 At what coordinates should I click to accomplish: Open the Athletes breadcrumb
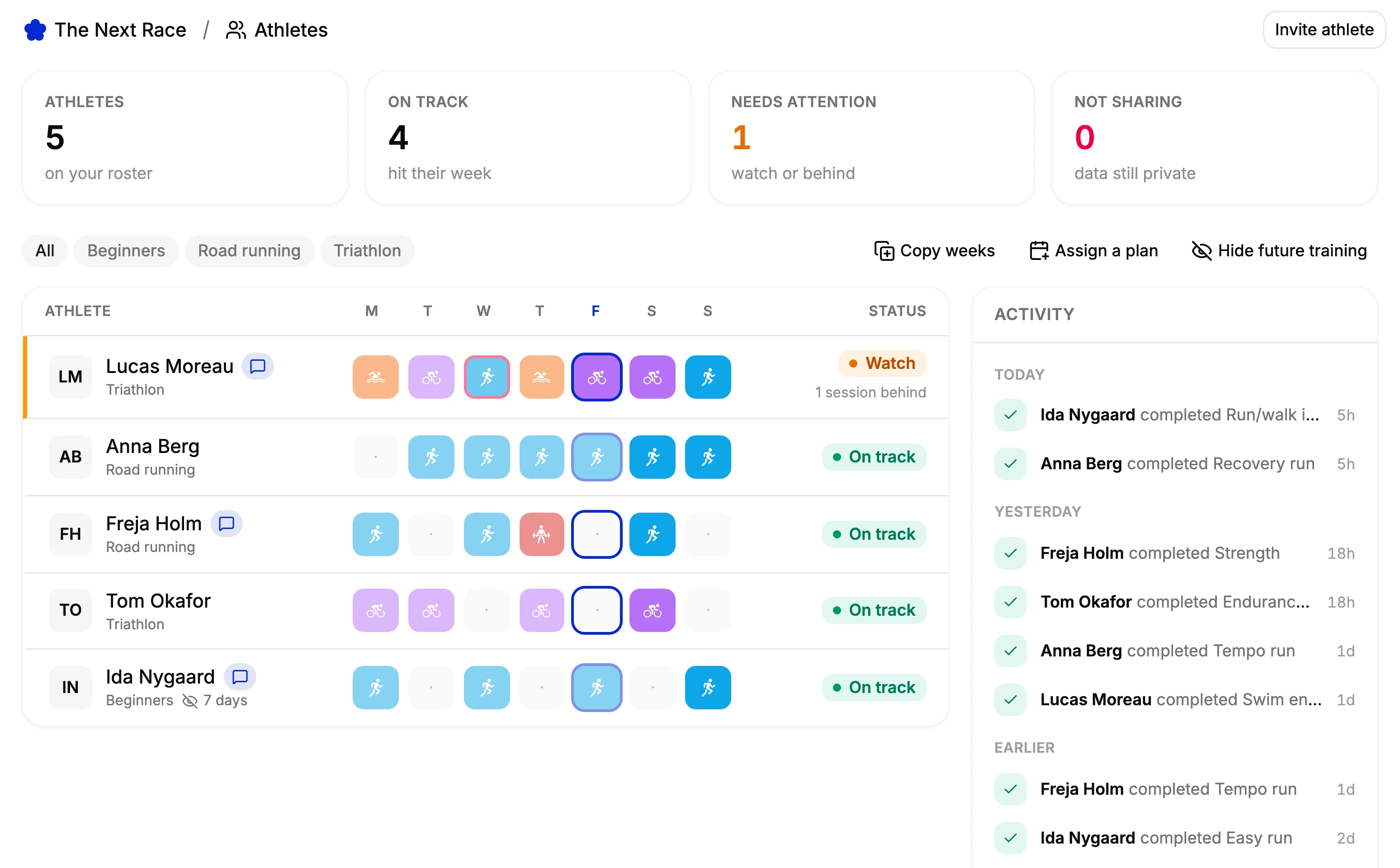[276, 30]
